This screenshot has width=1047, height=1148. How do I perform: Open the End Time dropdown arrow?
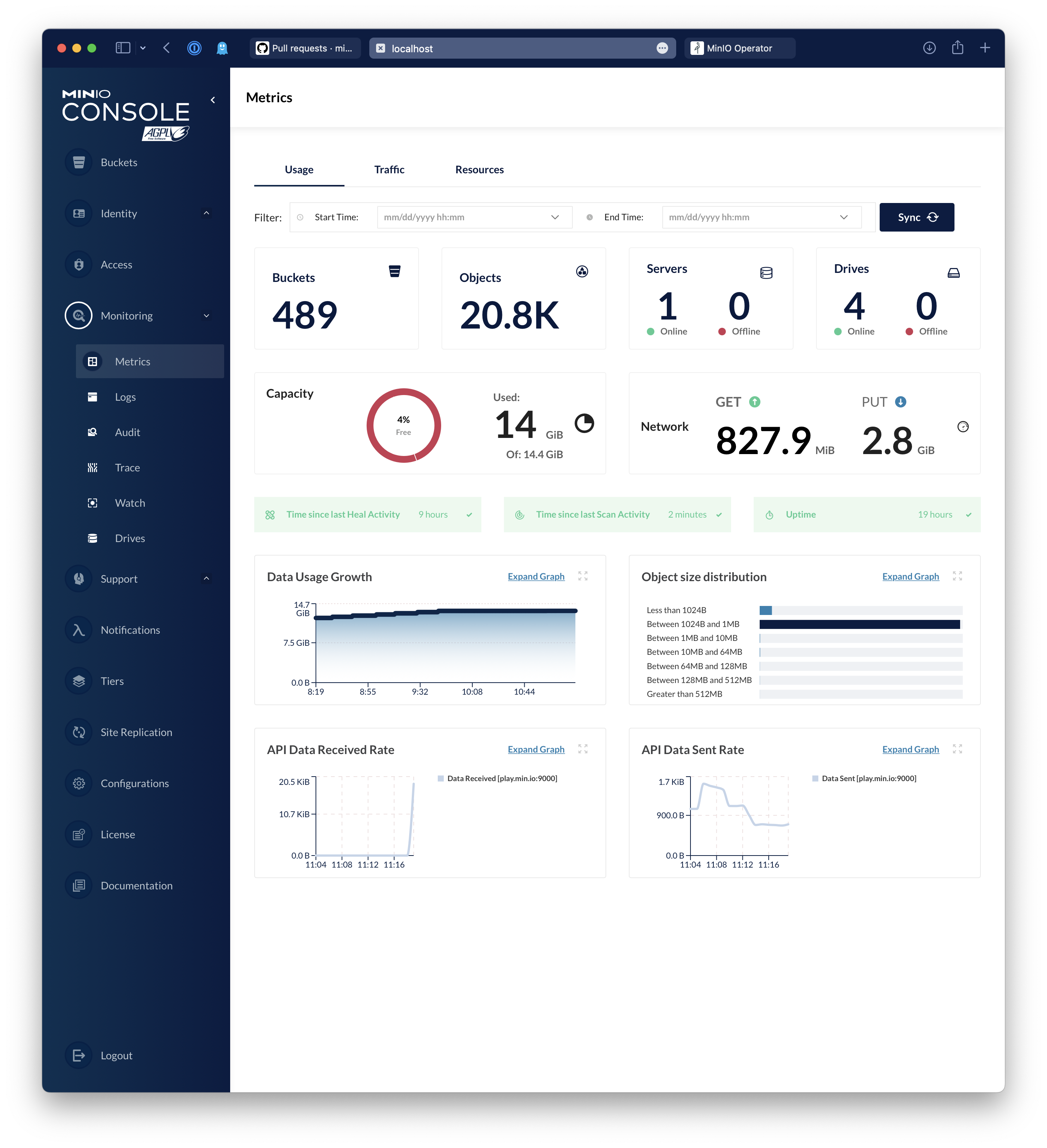point(844,217)
